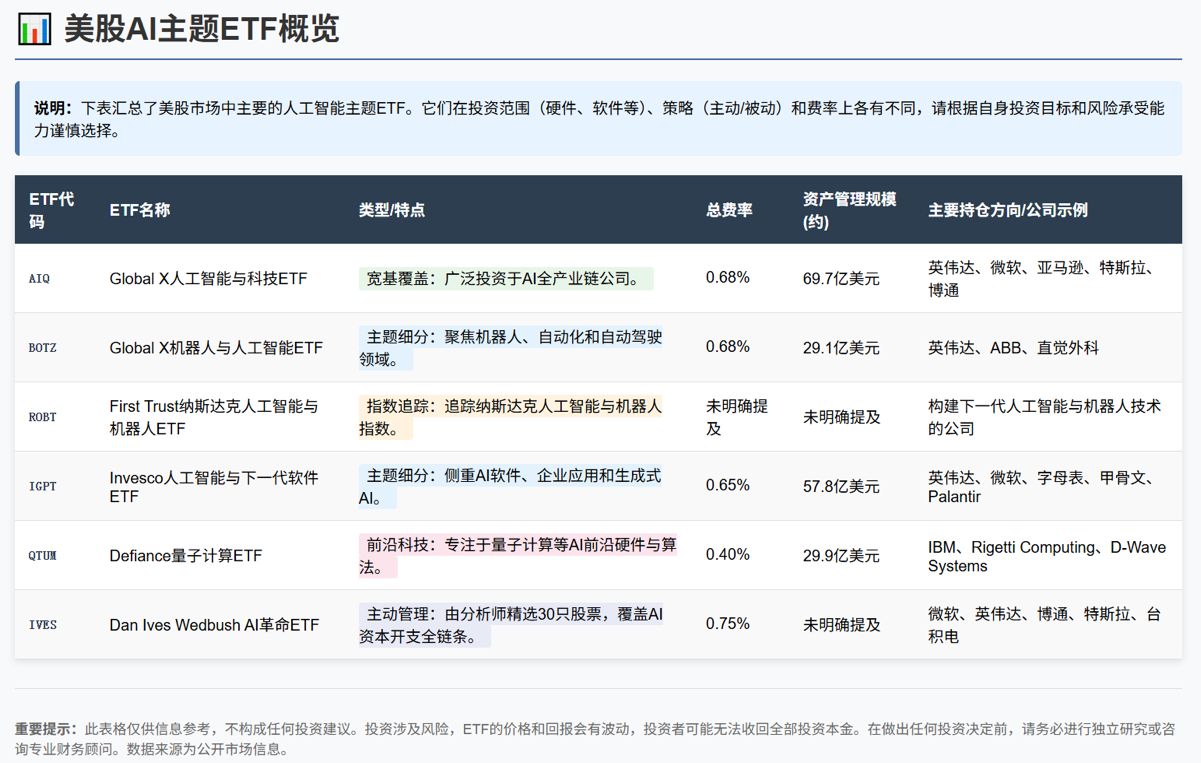Click the orange 指数追踪 tag for ROBT
The width and height of the screenshot is (1201, 763).
[x=510, y=417]
